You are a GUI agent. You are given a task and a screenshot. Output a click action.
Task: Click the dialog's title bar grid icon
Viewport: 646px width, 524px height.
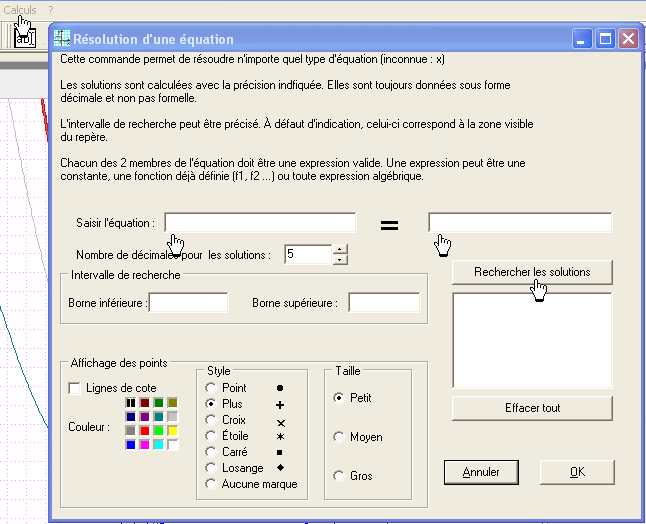(x=62, y=40)
